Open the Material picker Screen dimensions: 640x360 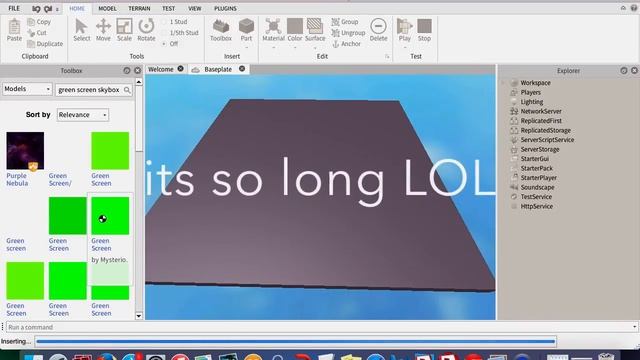[273, 30]
